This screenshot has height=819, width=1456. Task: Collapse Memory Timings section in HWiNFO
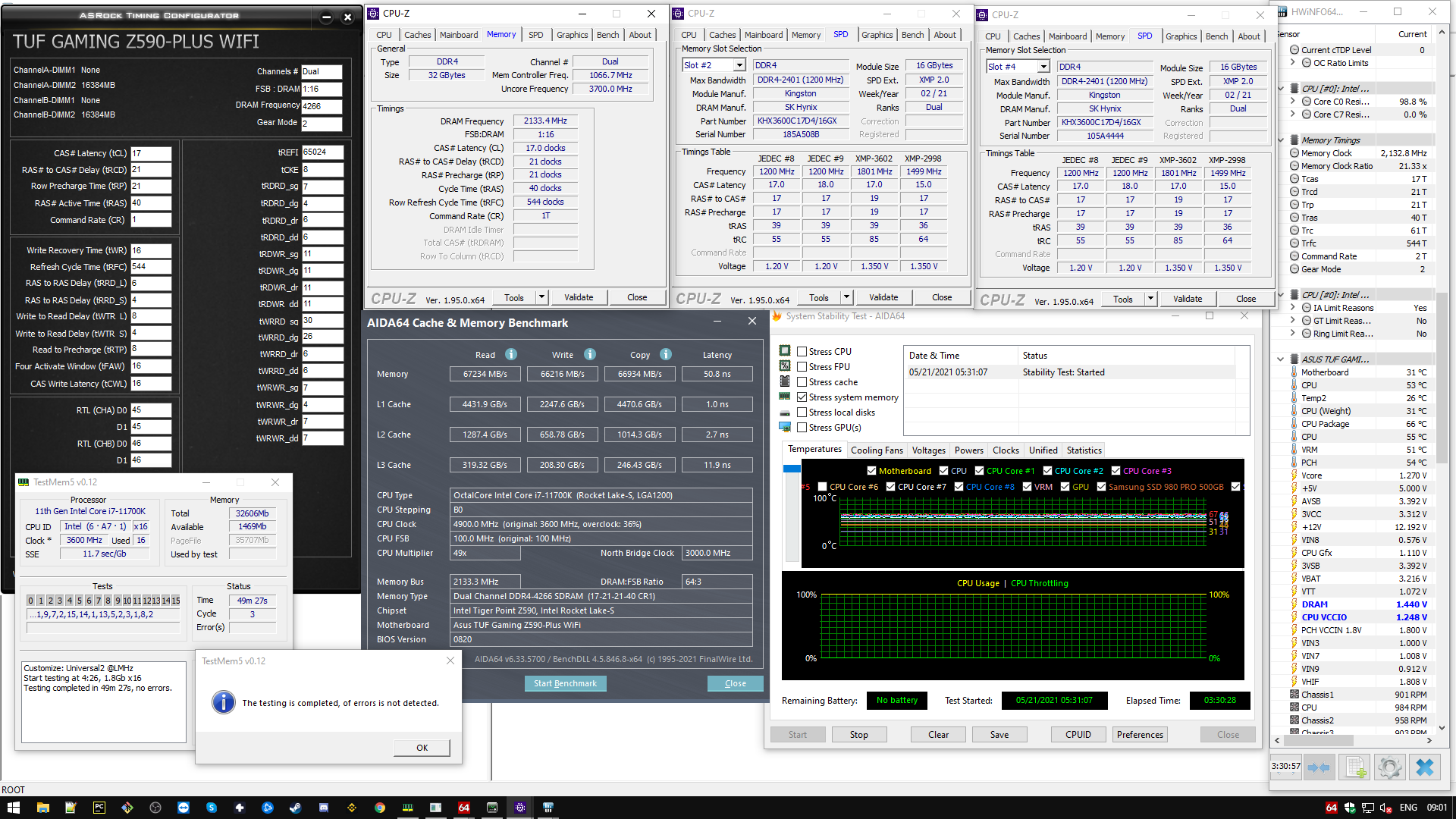pyautogui.click(x=1281, y=140)
